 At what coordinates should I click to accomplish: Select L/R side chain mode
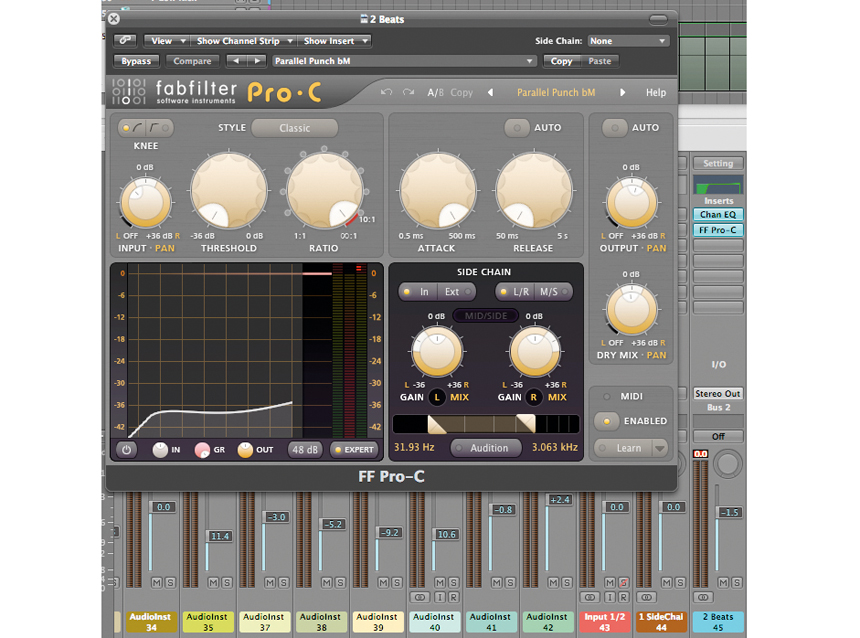[x=515, y=292]
